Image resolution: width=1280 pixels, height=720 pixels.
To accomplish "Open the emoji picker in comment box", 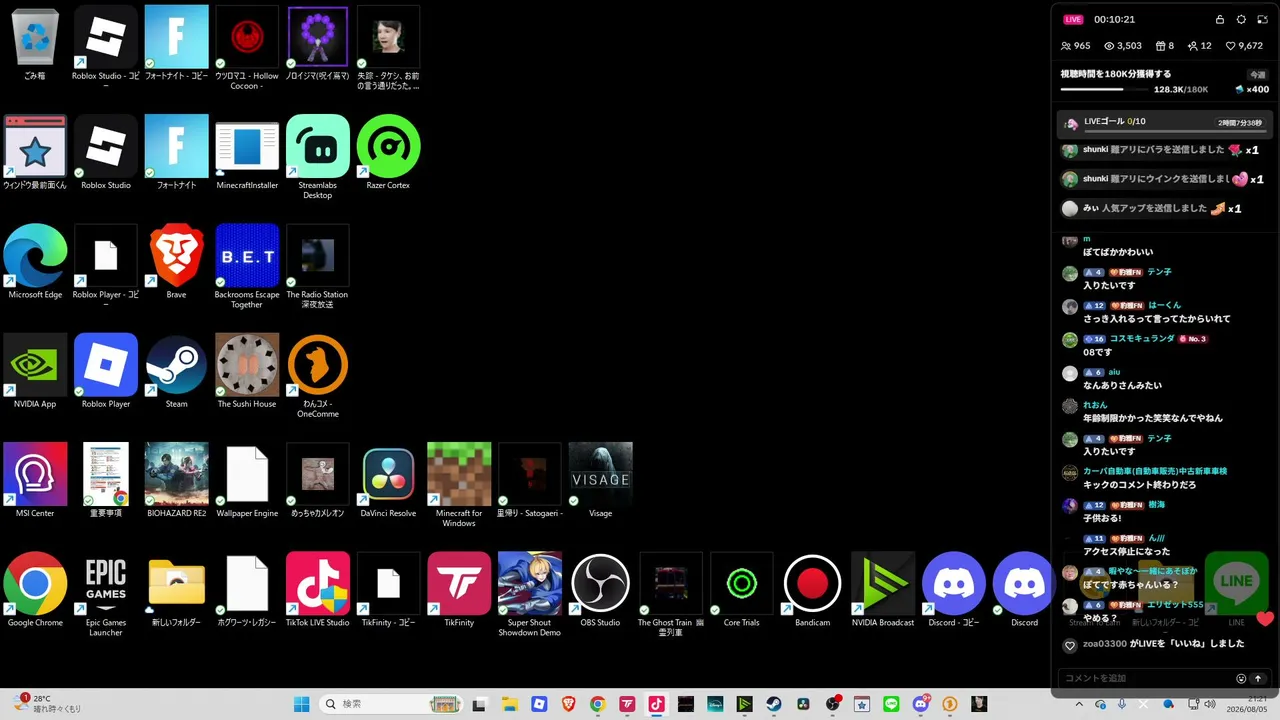I will point(1241,678).
